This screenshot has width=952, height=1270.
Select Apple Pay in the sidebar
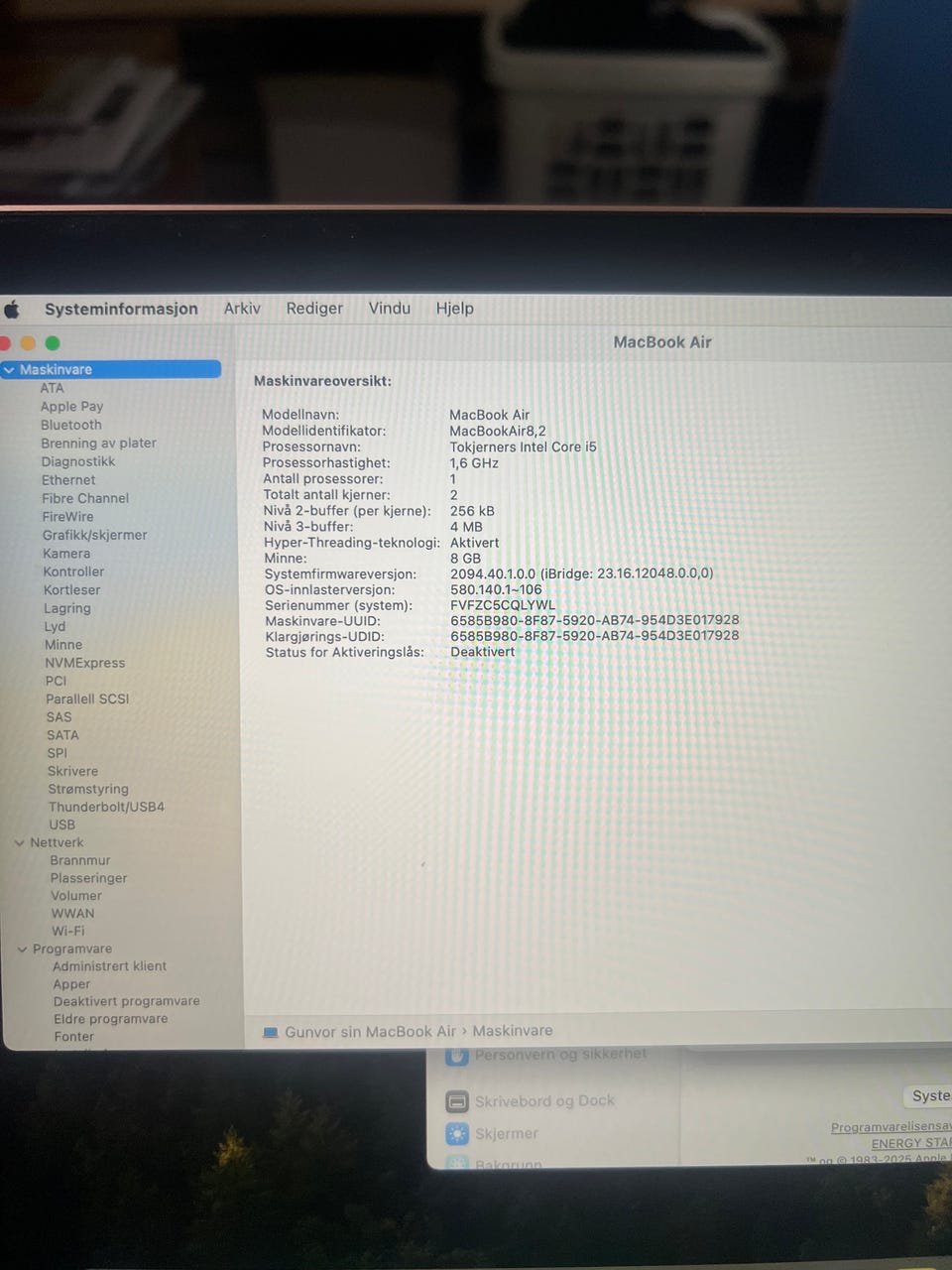coord(71,407)
